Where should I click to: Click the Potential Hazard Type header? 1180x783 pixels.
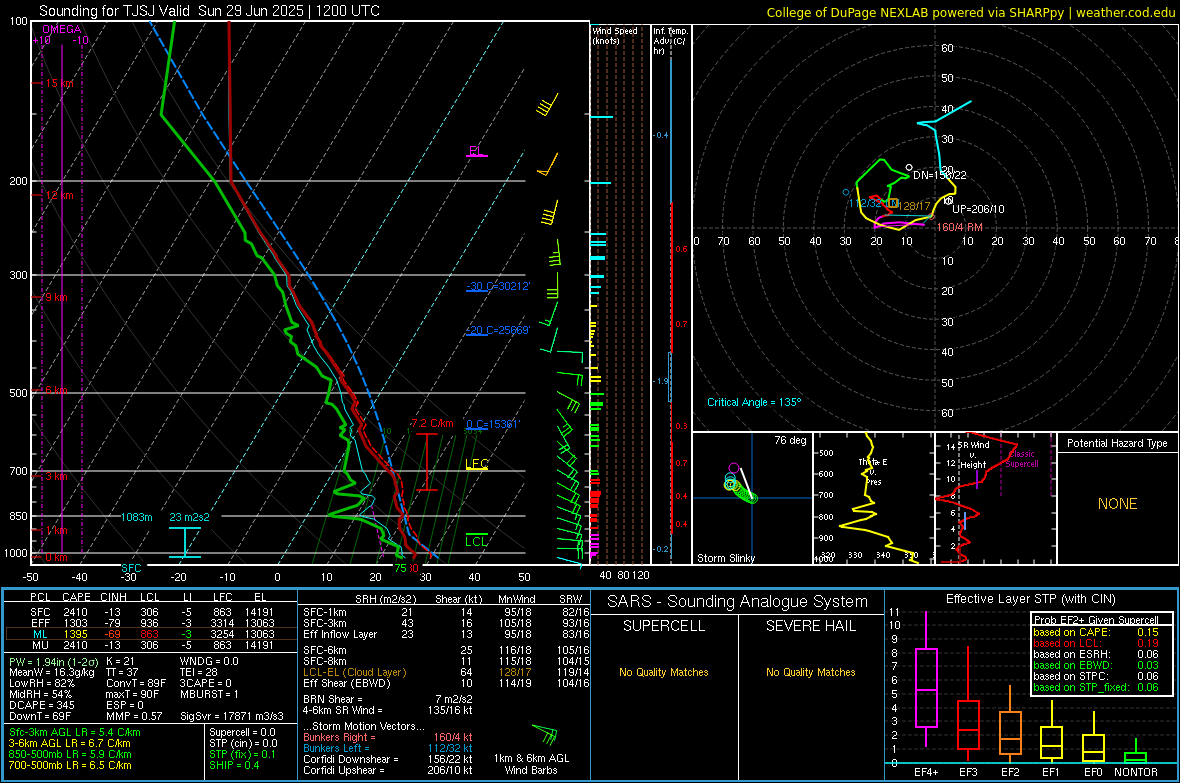click(x=1117, y=443)
